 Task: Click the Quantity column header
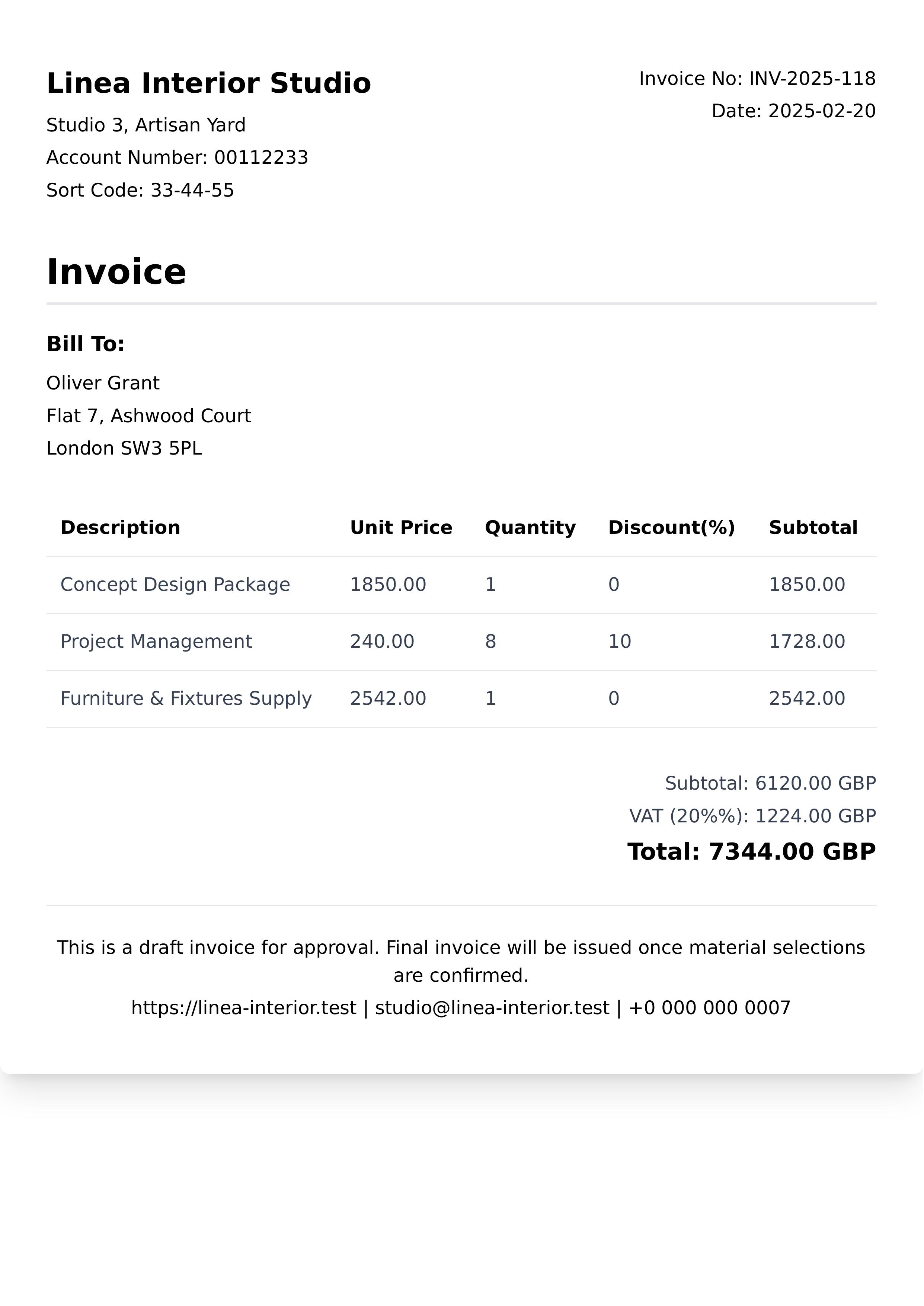(530, 528)
